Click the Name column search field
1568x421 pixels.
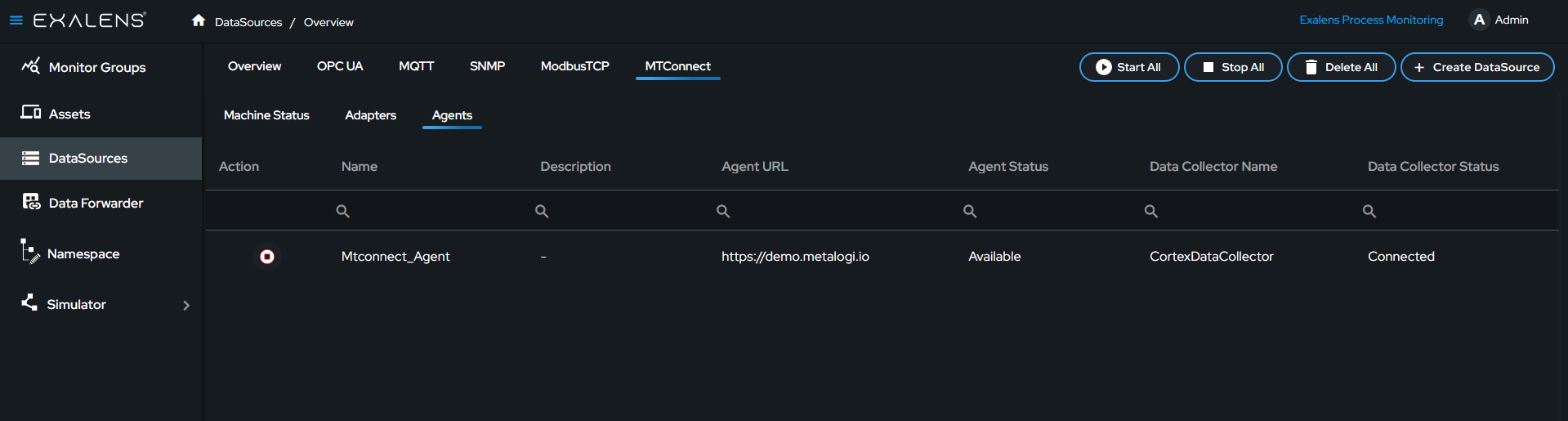pos(429,211)
